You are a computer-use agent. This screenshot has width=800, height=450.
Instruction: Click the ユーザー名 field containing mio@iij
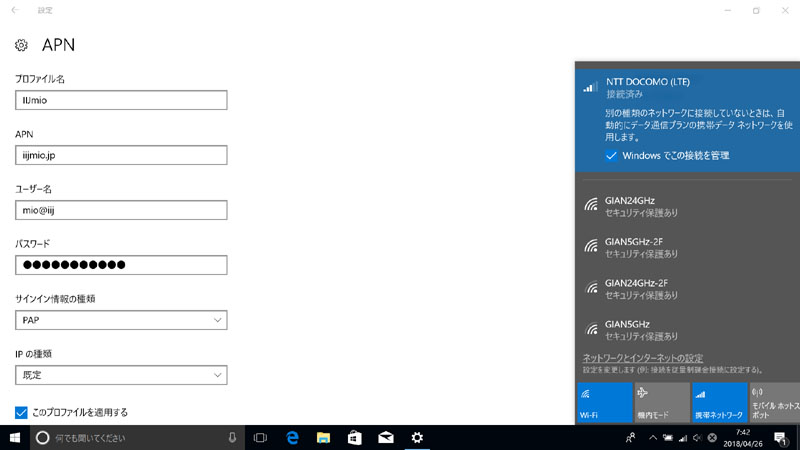[x=121, y=210]
